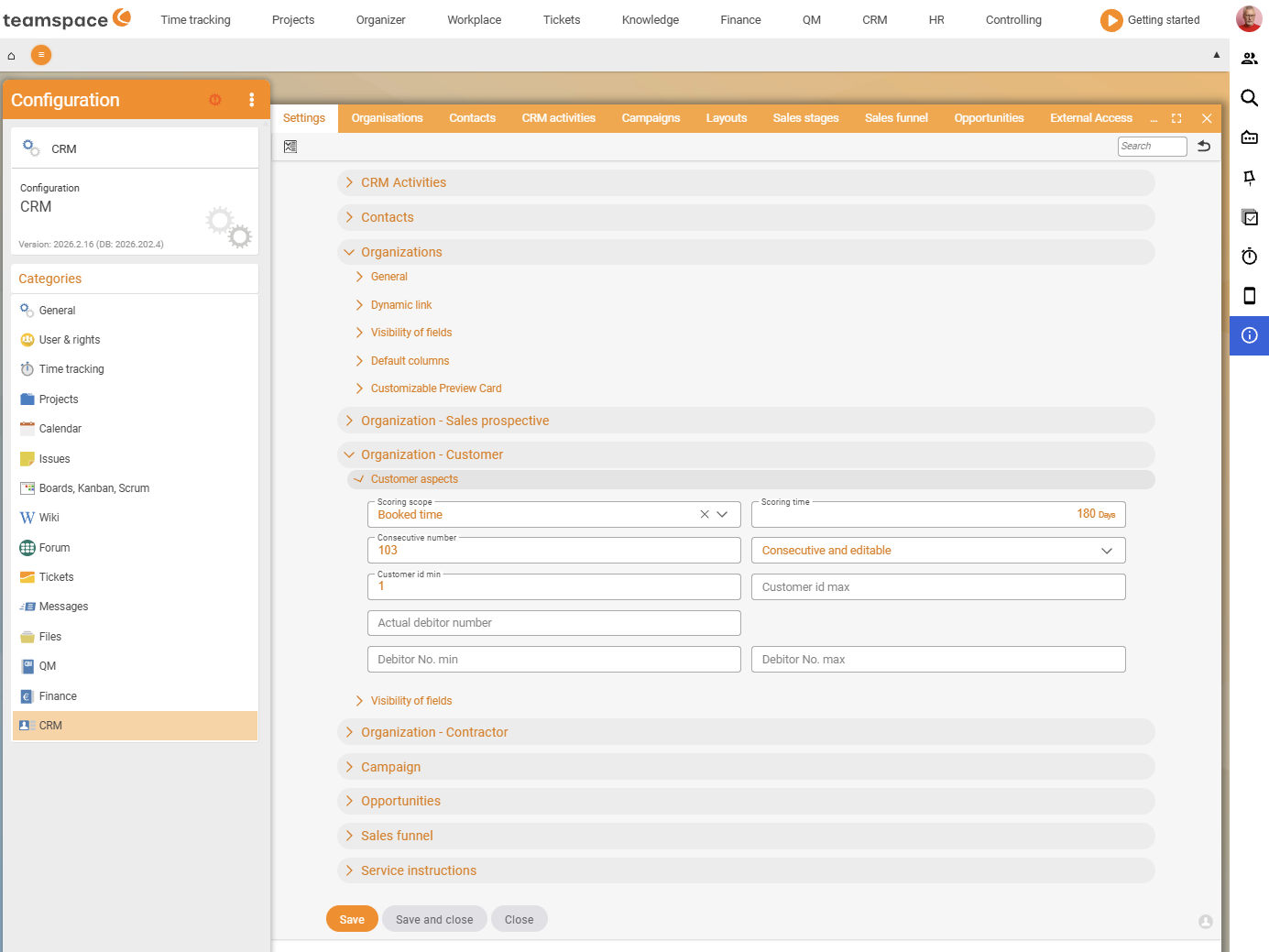
Task: Open the checklist tasks sidebar icon
Action: coord(1249,217)
